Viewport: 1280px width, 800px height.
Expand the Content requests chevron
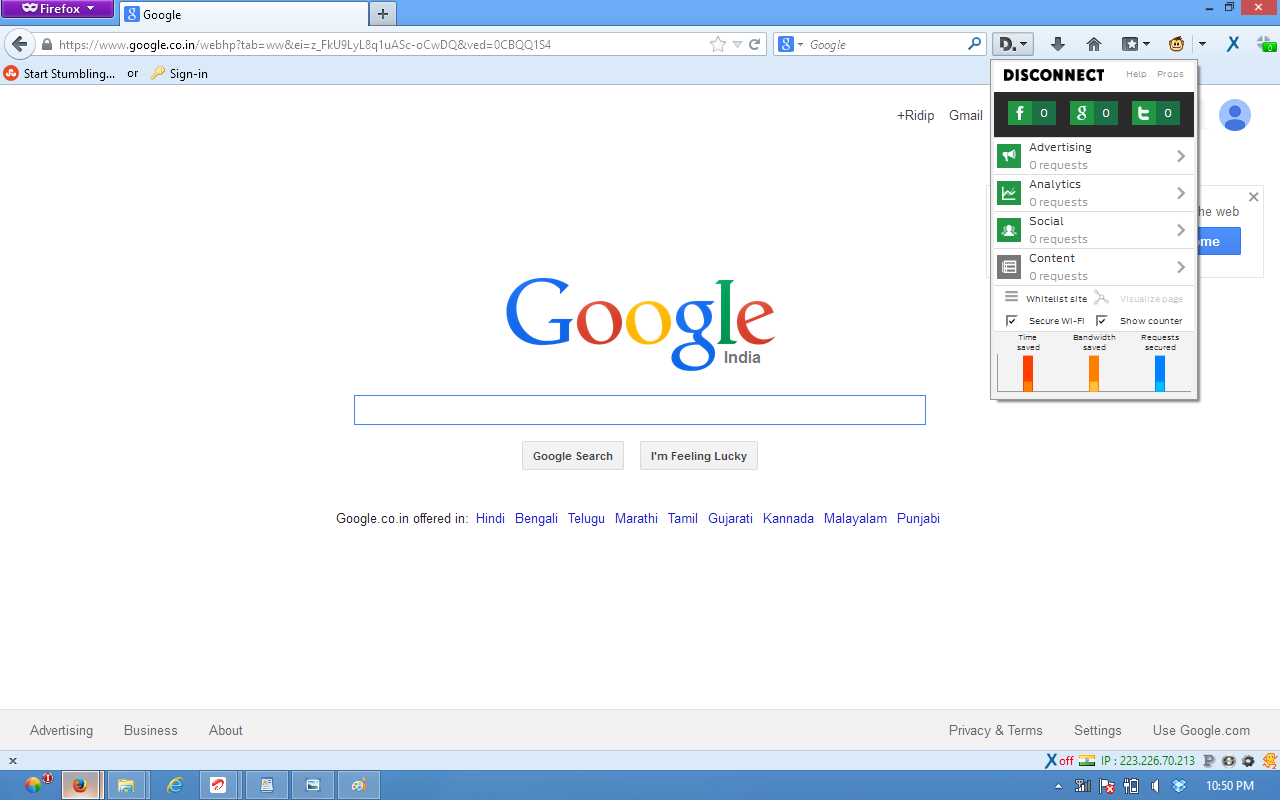(x=1181, y=267)
